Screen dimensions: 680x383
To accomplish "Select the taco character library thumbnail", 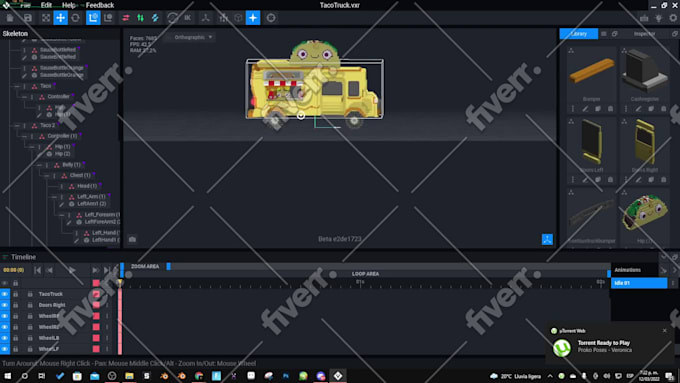I will pyautogui.click(x=644, y=213).
